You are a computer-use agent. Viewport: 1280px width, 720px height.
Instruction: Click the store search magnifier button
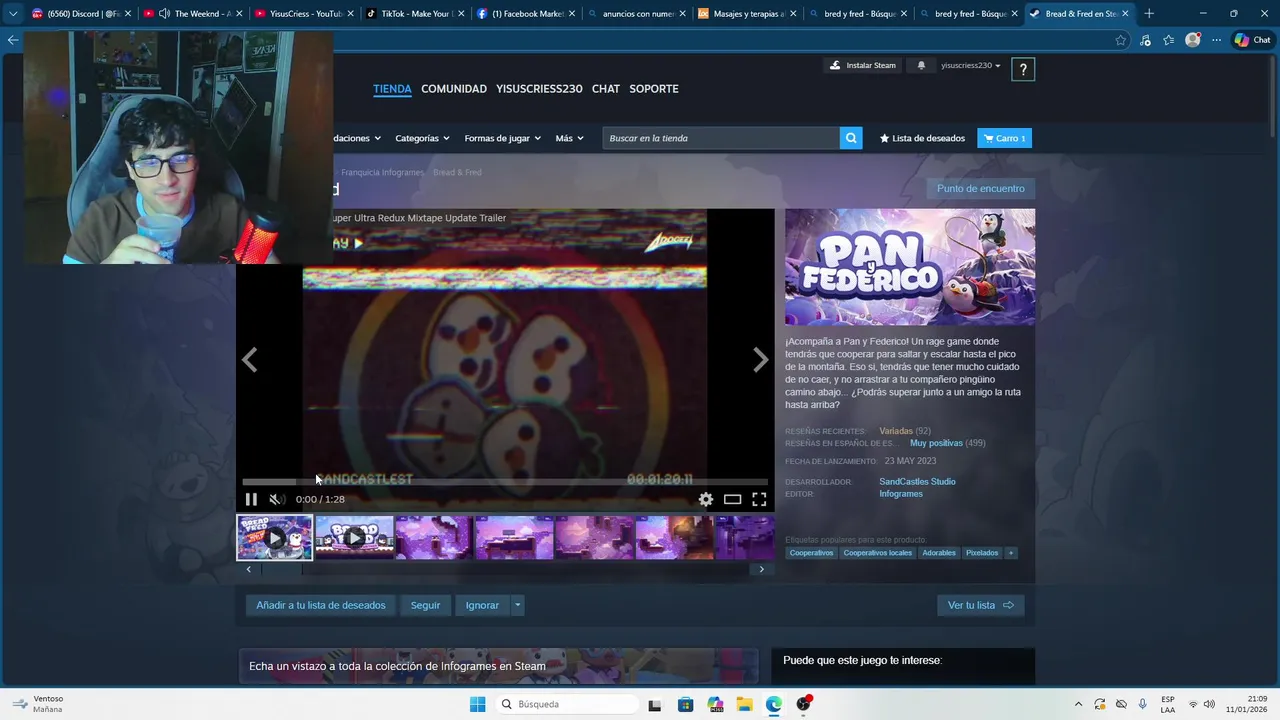[851, 138]
